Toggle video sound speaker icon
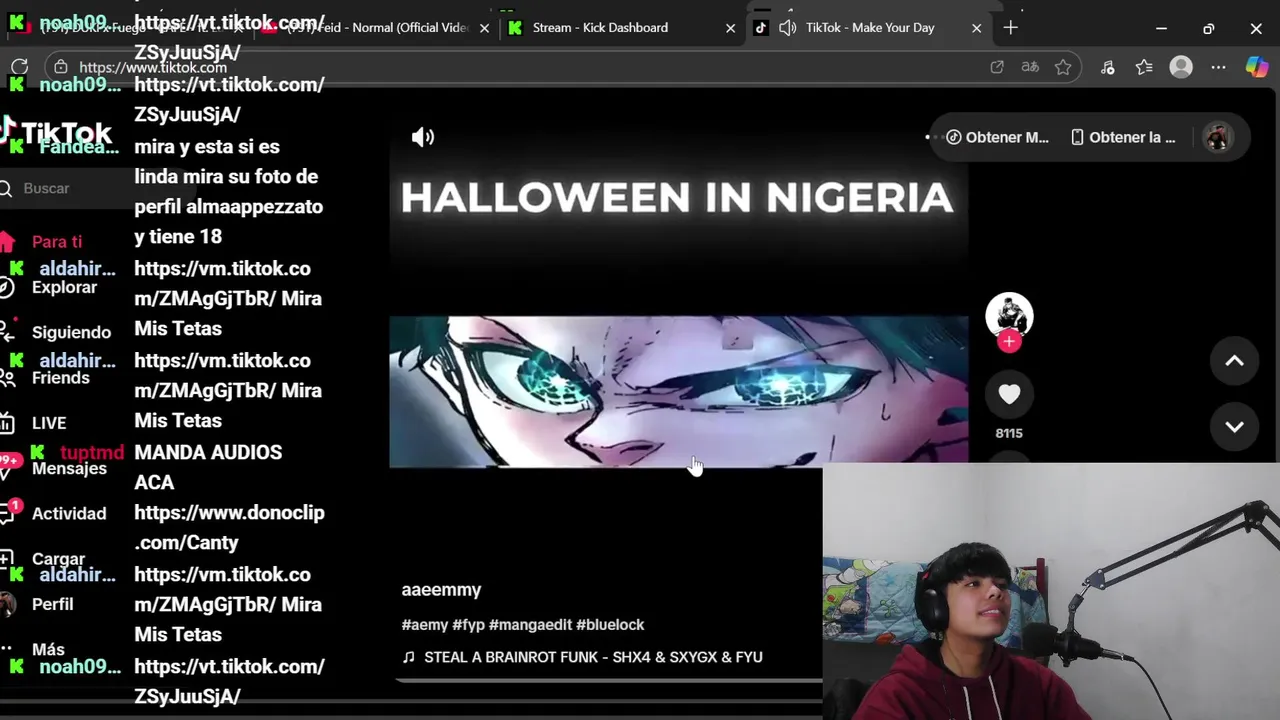The width and height of the screenshot is (1280, 720). click(423, 137)
